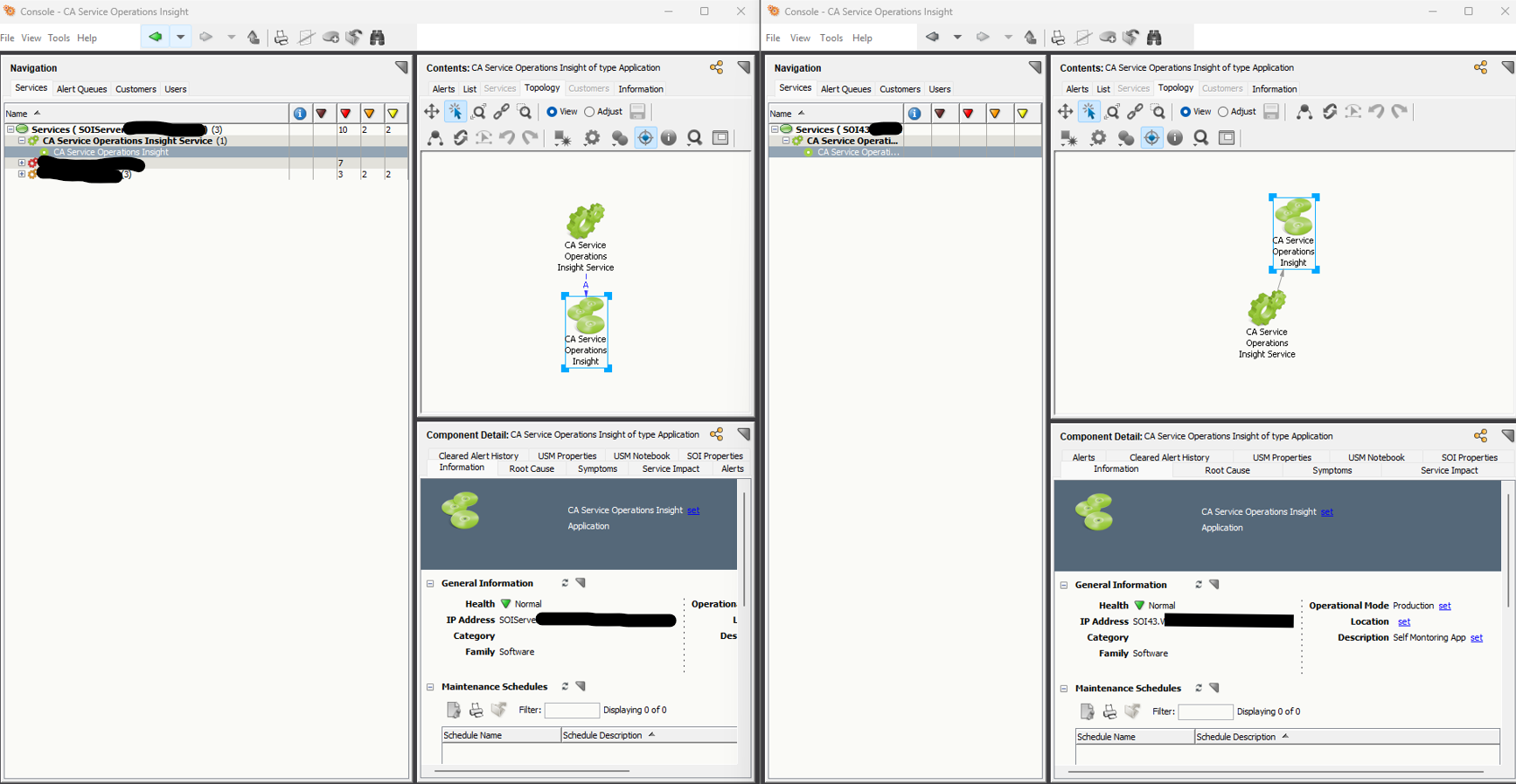Click the new schedule page icon in right window
1516x784 pixels.
point(1087,711)
